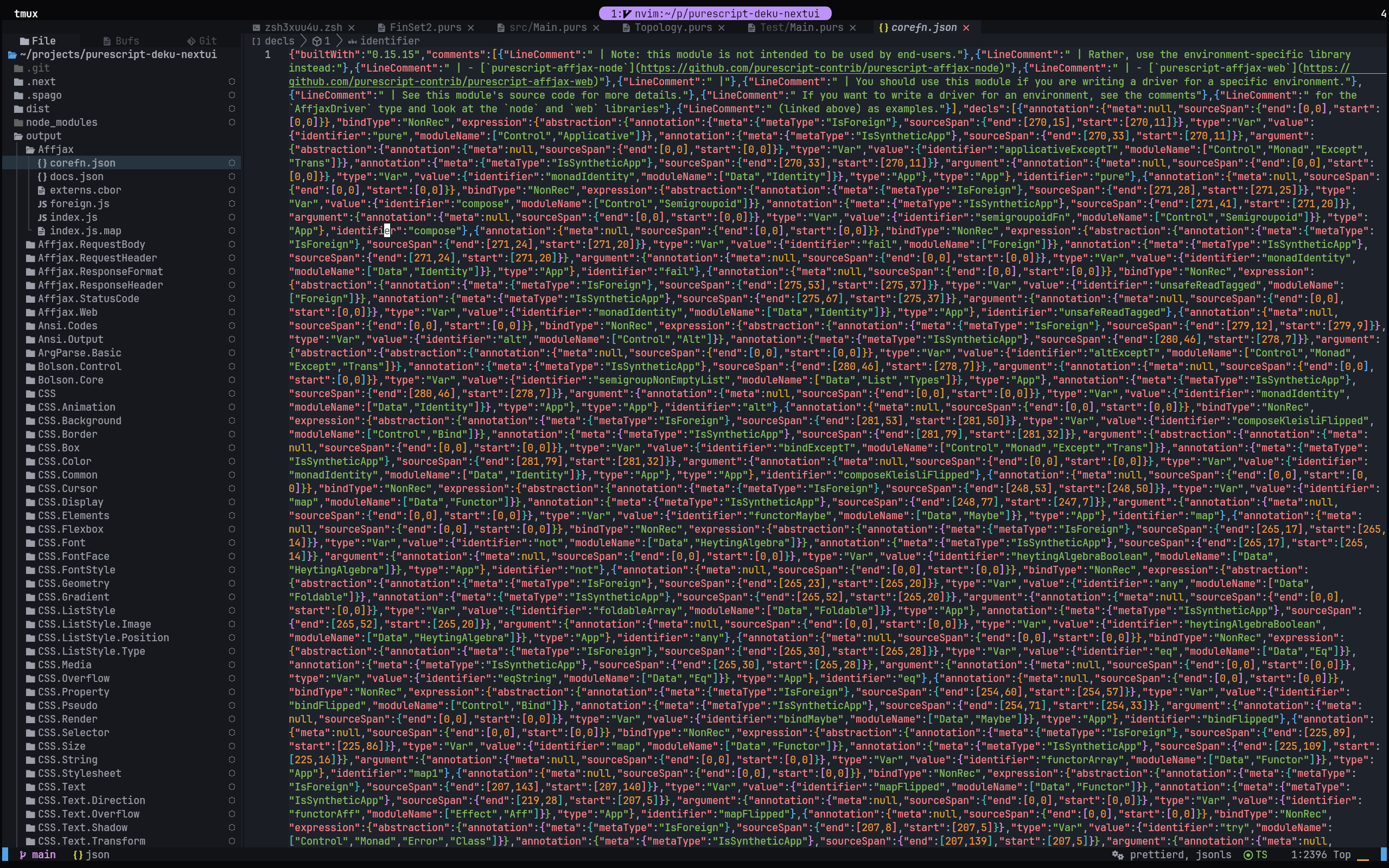1389x868 pixels.
Task: Close the corefn.json tab
Action: point(966,28)
